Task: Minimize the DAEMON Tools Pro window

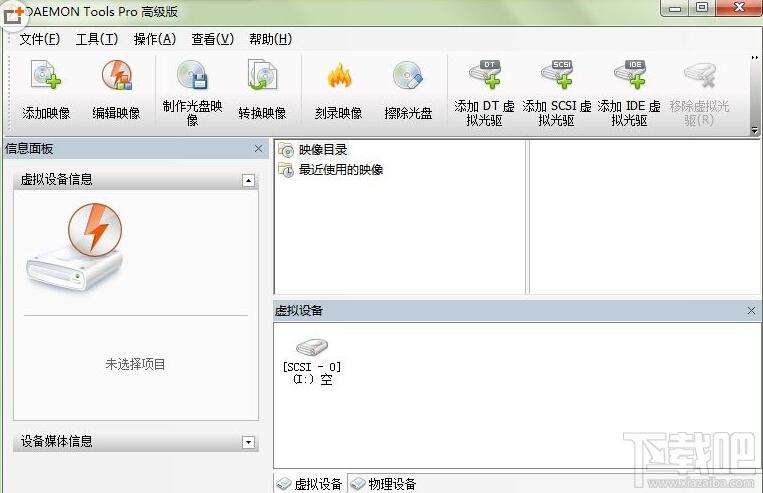Action: (x=675, y=8)
